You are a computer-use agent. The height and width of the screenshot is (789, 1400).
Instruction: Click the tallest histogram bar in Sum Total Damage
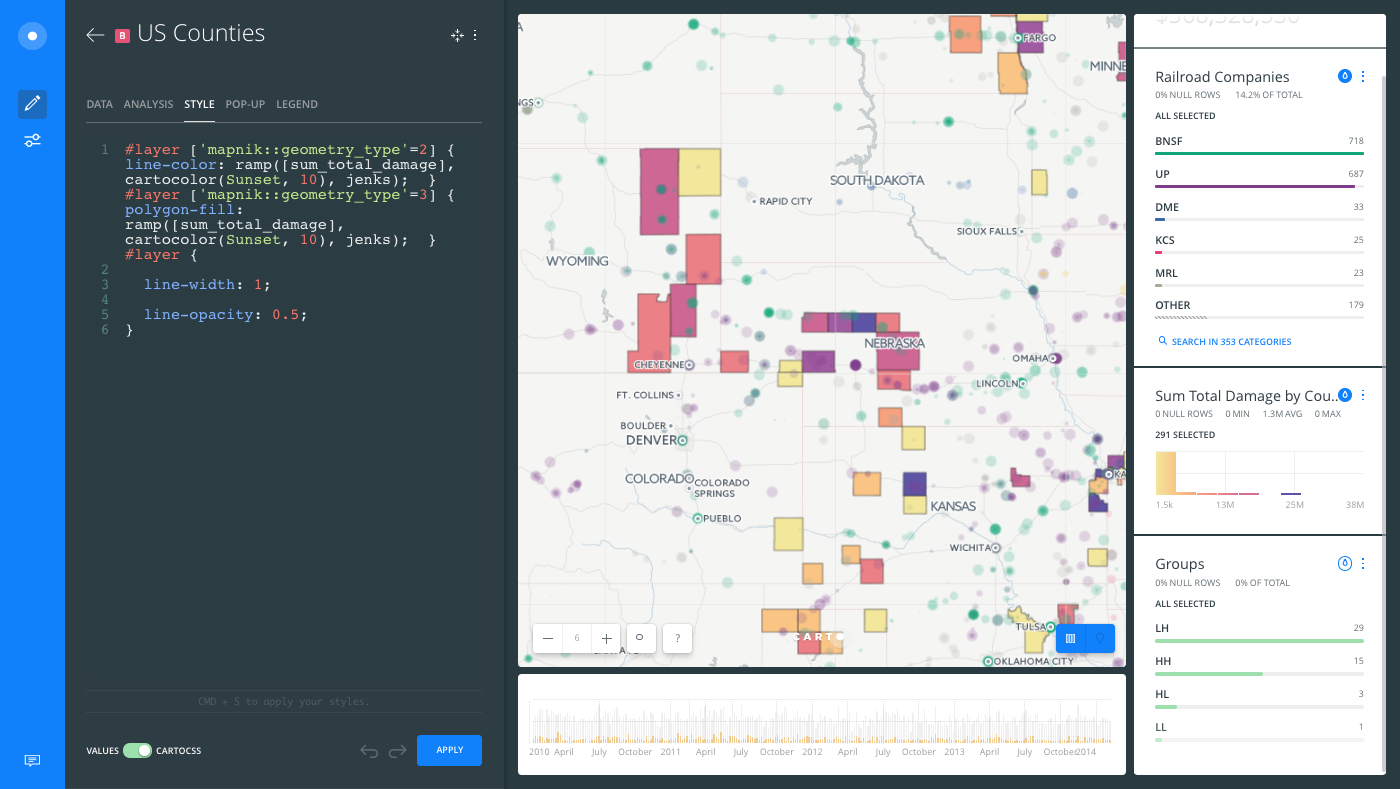(x=1165, y=473)
